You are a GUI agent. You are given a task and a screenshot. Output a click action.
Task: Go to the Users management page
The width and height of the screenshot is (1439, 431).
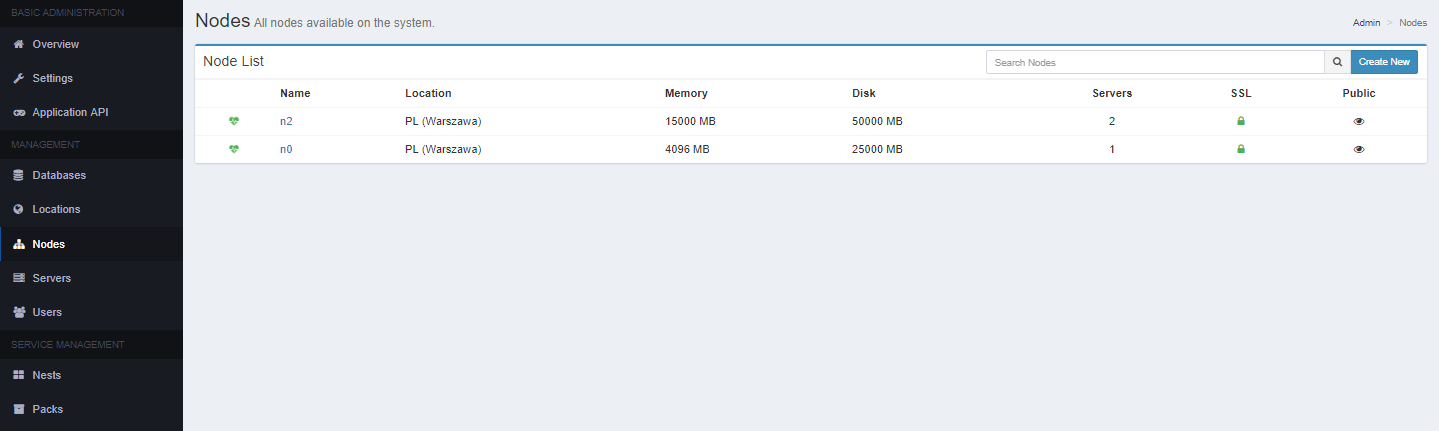point(47,312)
